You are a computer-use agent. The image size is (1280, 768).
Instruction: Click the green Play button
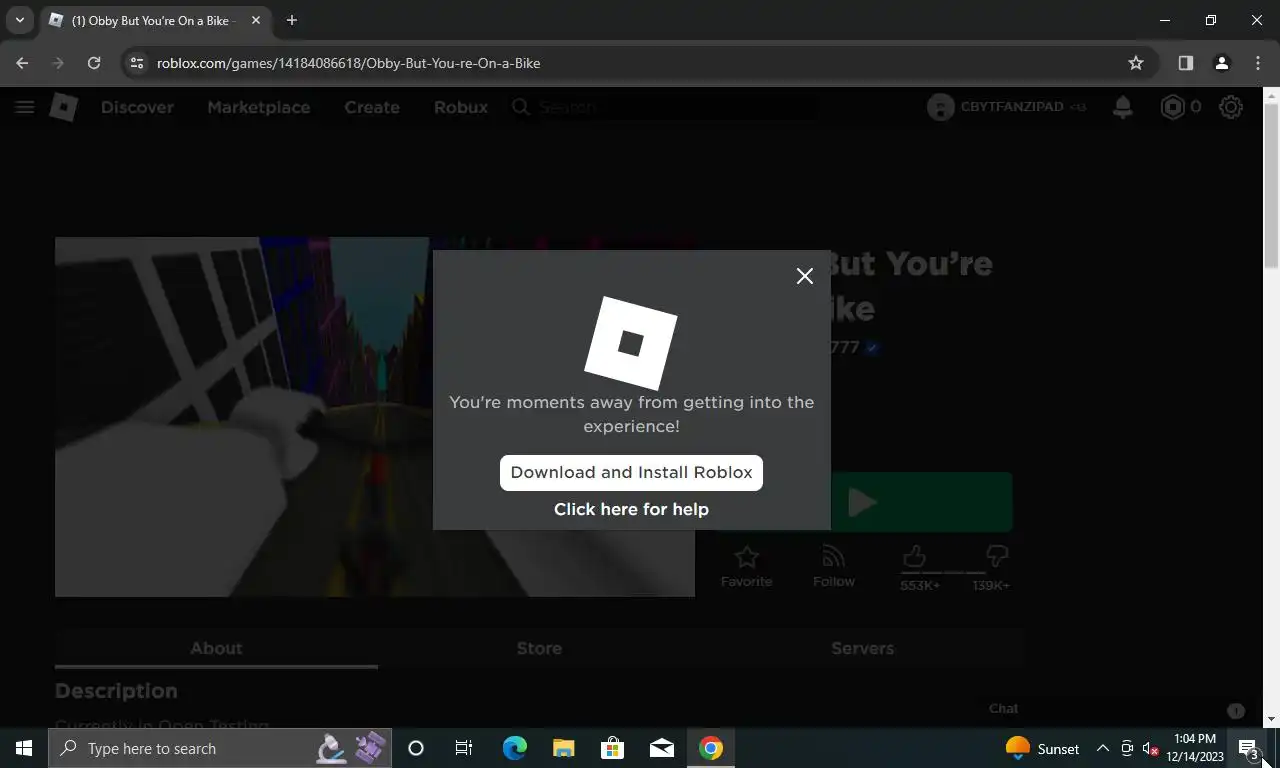coord(921,502)
